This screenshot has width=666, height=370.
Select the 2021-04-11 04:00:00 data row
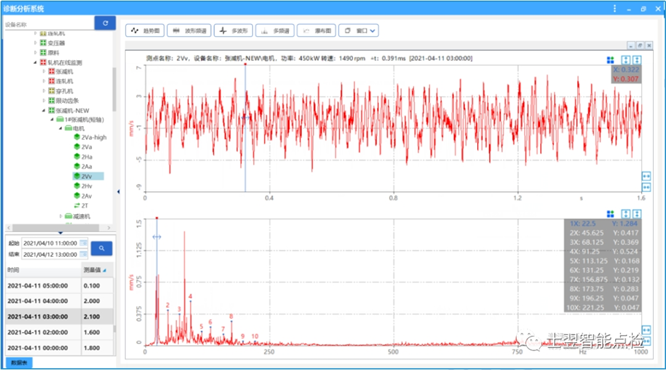click(x=59, y=301)
